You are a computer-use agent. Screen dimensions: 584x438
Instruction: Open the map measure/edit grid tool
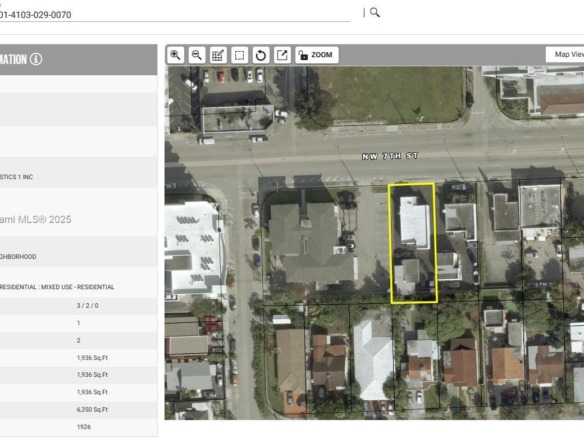click(218, 55)
